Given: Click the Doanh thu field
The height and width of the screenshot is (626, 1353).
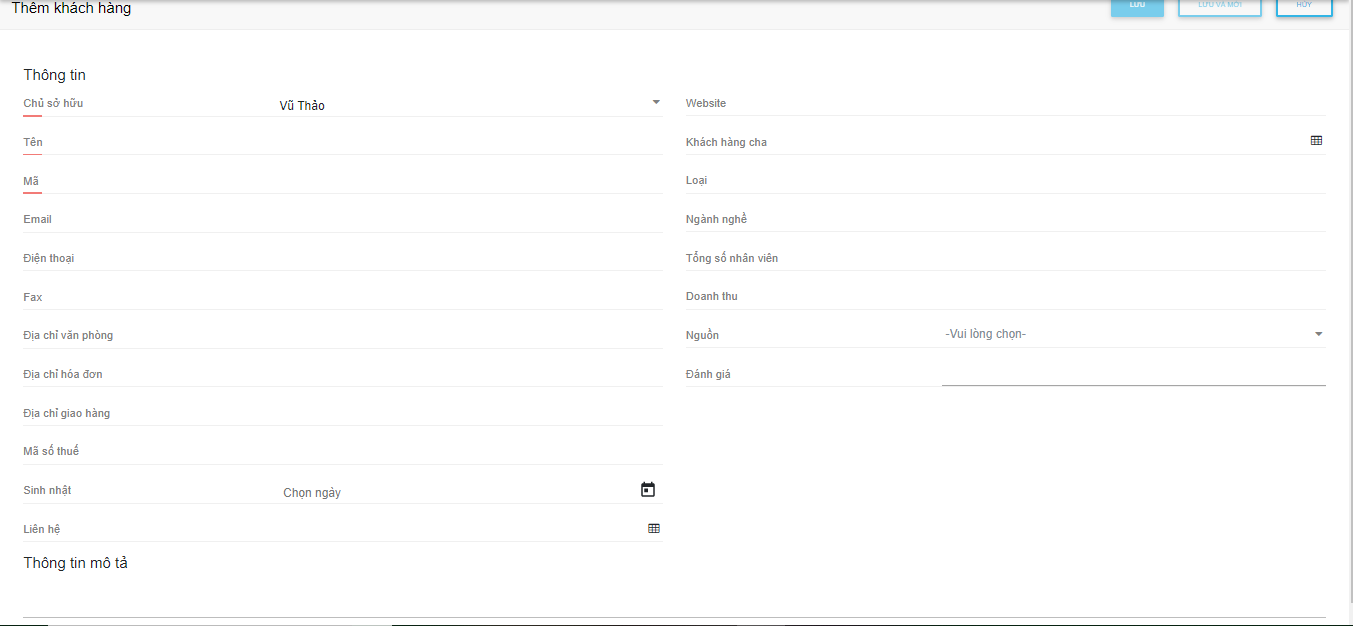Looking at the screenshot, I should [x=1130, y=297].
